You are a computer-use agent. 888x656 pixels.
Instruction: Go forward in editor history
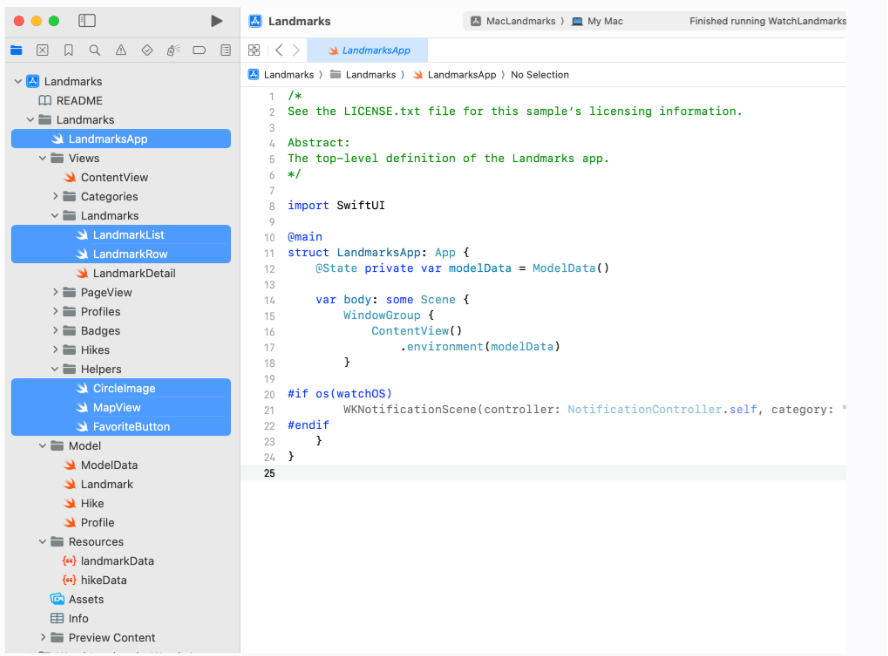pyautogui.click(x=296, y=50)
